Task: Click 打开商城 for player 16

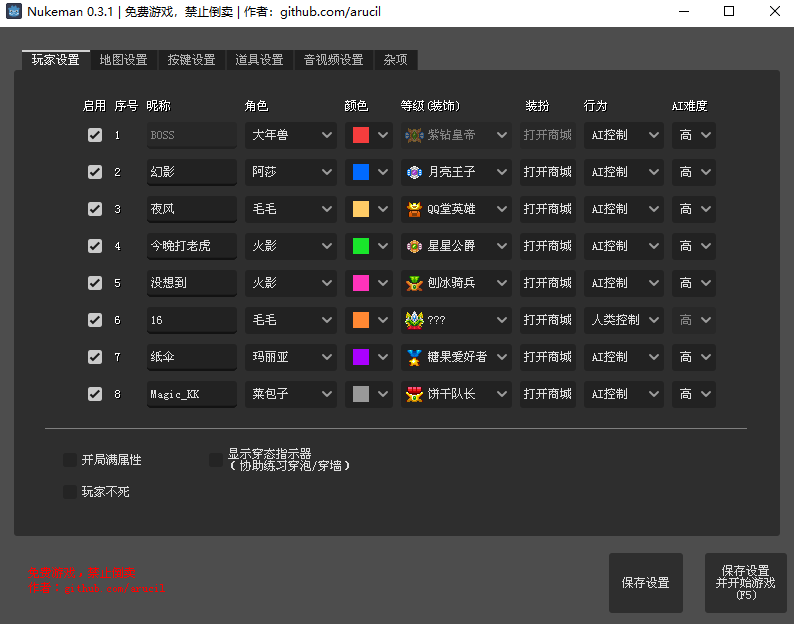Action: (547, 320)
